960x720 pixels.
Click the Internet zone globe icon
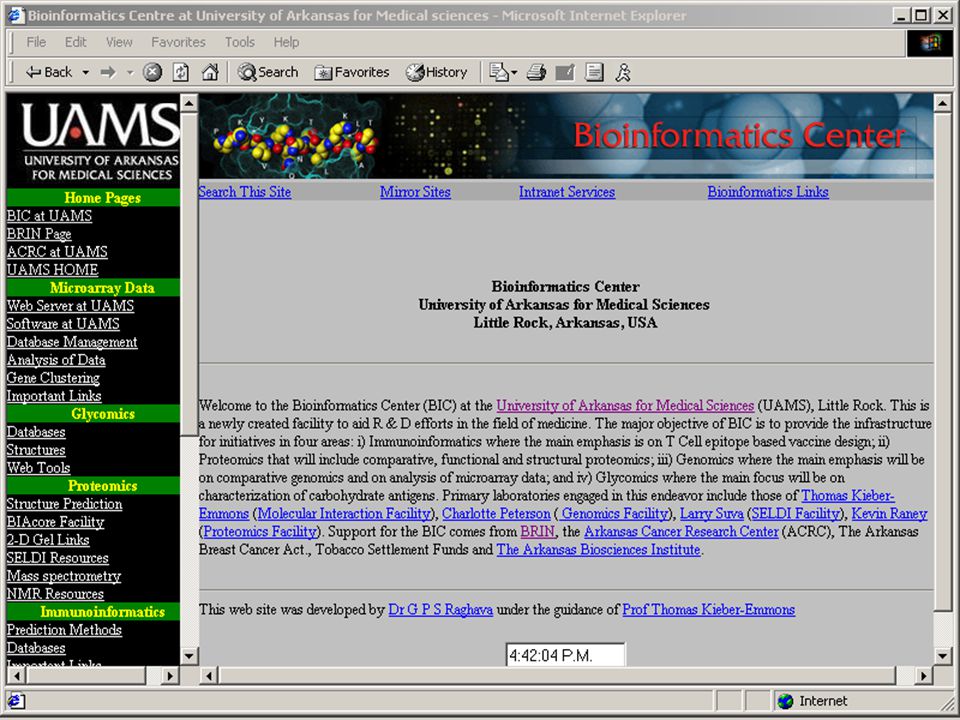(x=785, y=701)
